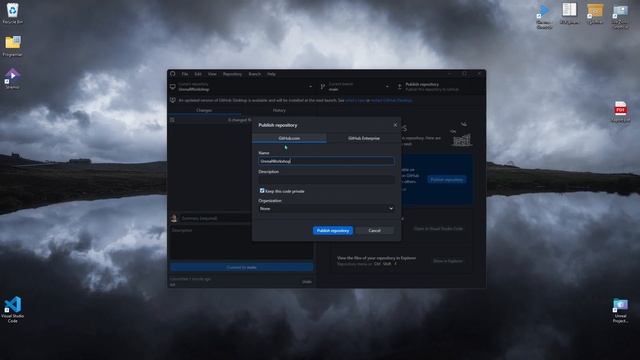Open the Unreal Project desktop shortcut

pos(620,310)
